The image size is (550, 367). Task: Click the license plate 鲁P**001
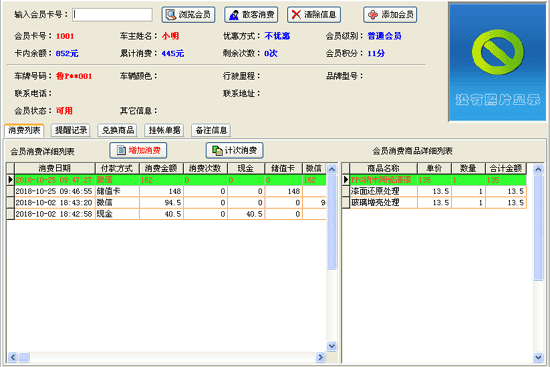tap(74, 76)
